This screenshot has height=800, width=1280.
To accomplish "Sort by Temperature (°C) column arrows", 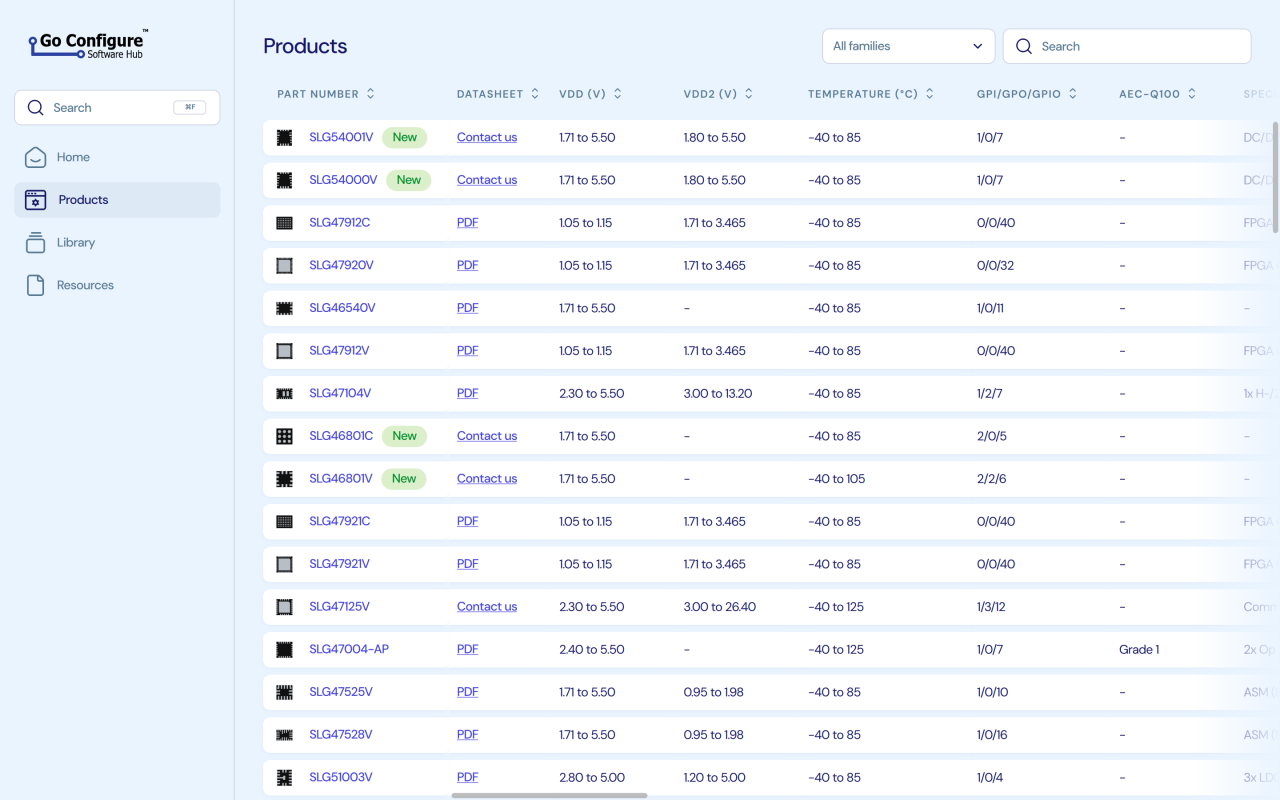I will tap(930, 94).
